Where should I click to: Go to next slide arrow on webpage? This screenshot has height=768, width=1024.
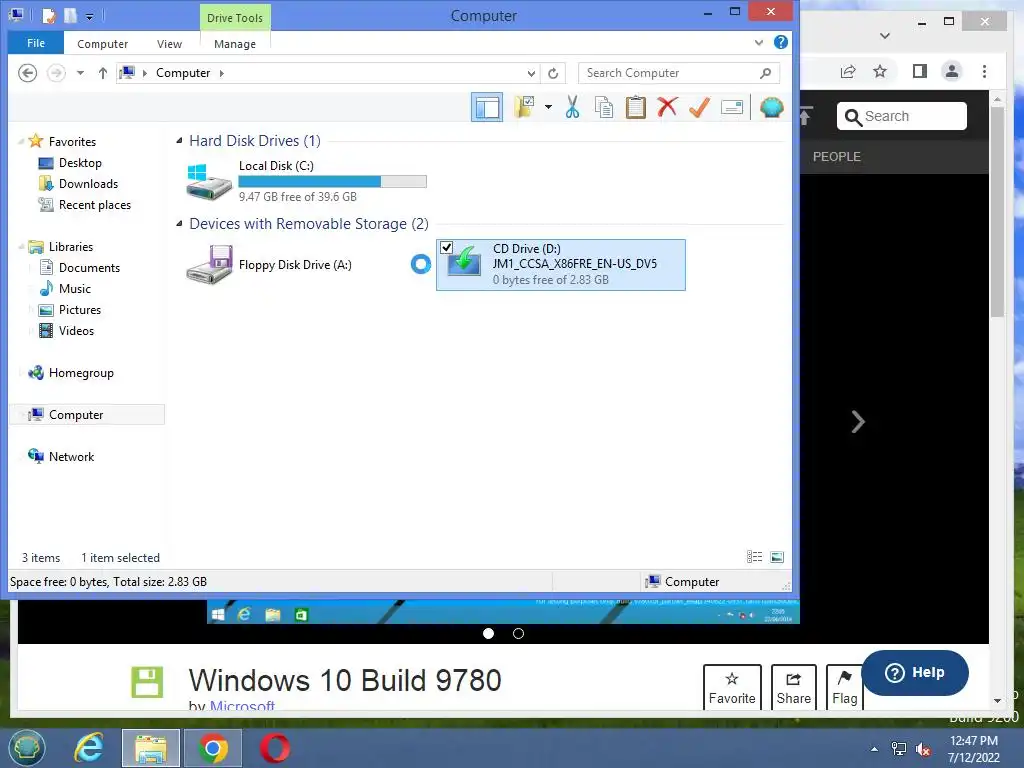point(858,422)
